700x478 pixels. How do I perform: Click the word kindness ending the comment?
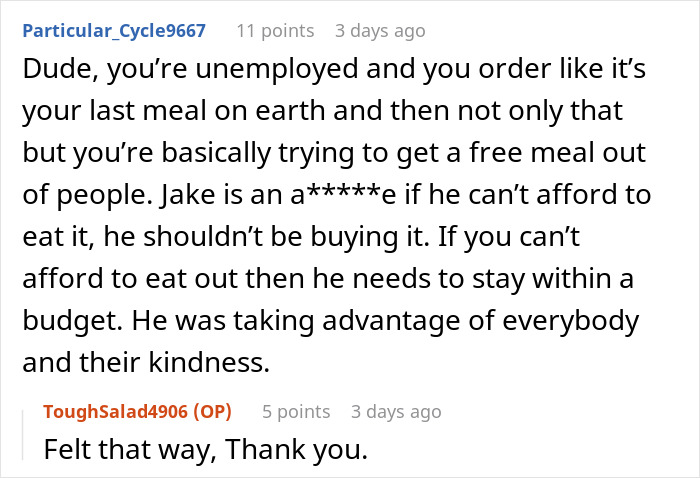[x=209, y=362]
